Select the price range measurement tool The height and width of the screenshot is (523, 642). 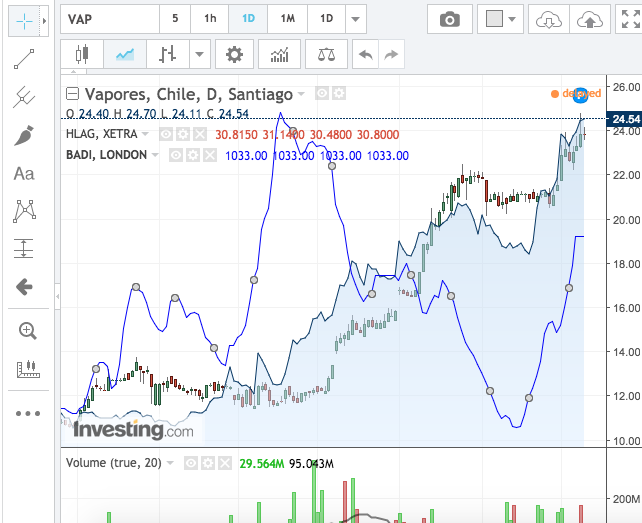pos(24,249)
